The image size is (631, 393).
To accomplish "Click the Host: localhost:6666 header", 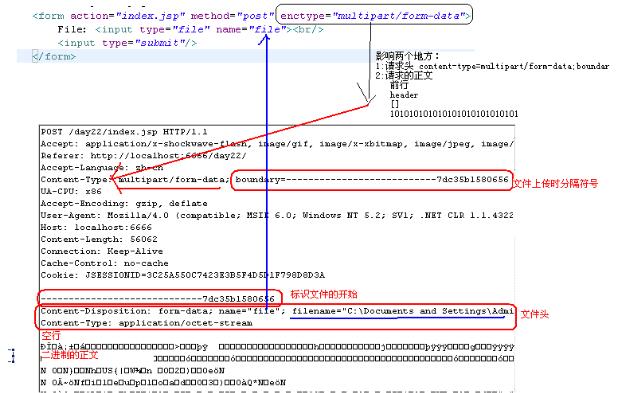I will pyautogui.click(x=96, y=227).
